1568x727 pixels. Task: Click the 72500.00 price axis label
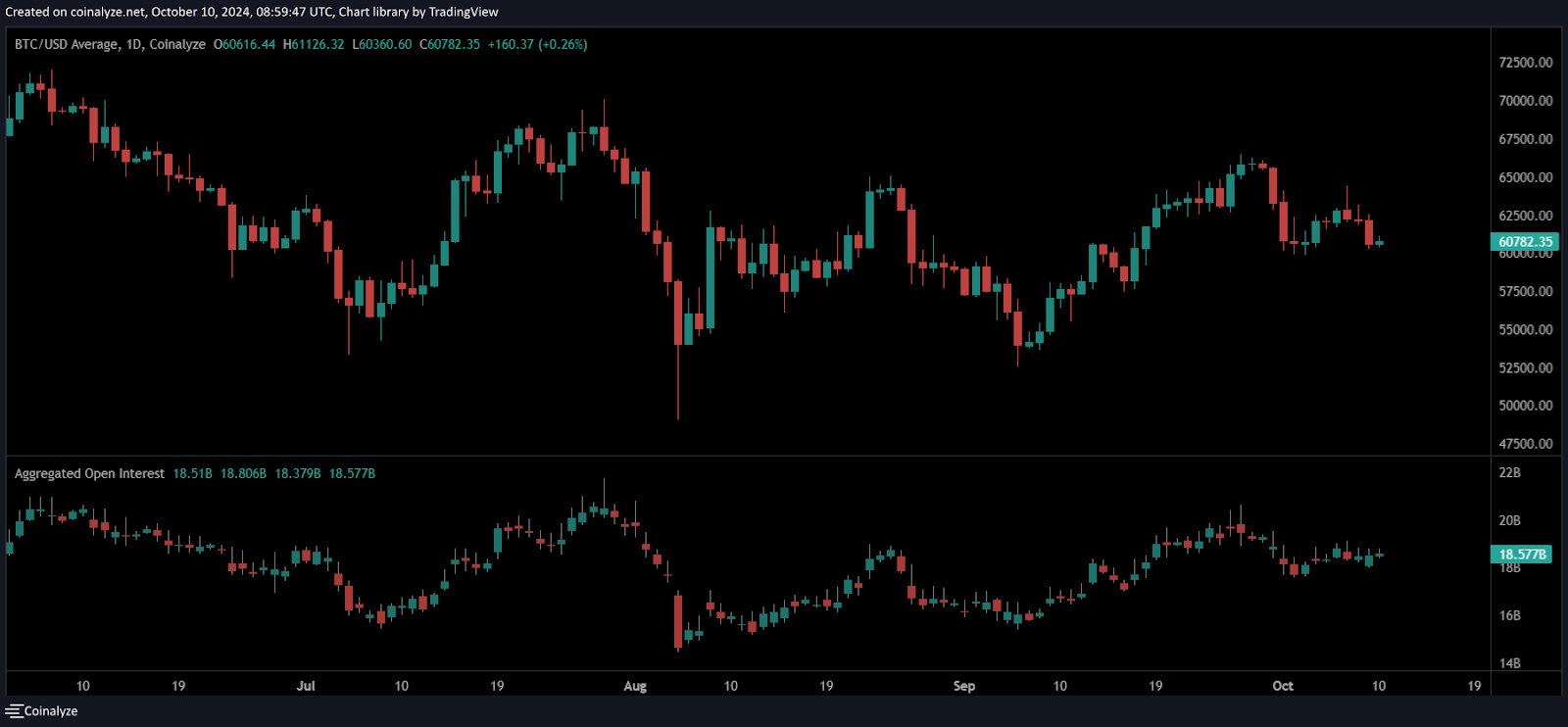pos(1526,63)
